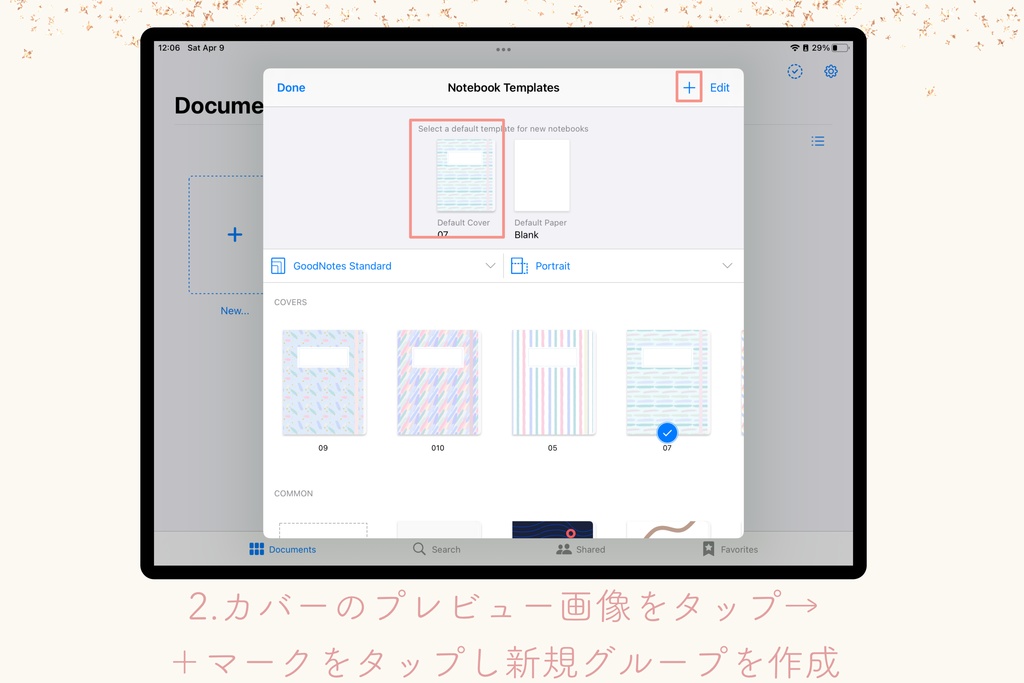Tap Done to close Notebook Templates
The height and width of the screenshot is (683, 1024).
point(290,87)
